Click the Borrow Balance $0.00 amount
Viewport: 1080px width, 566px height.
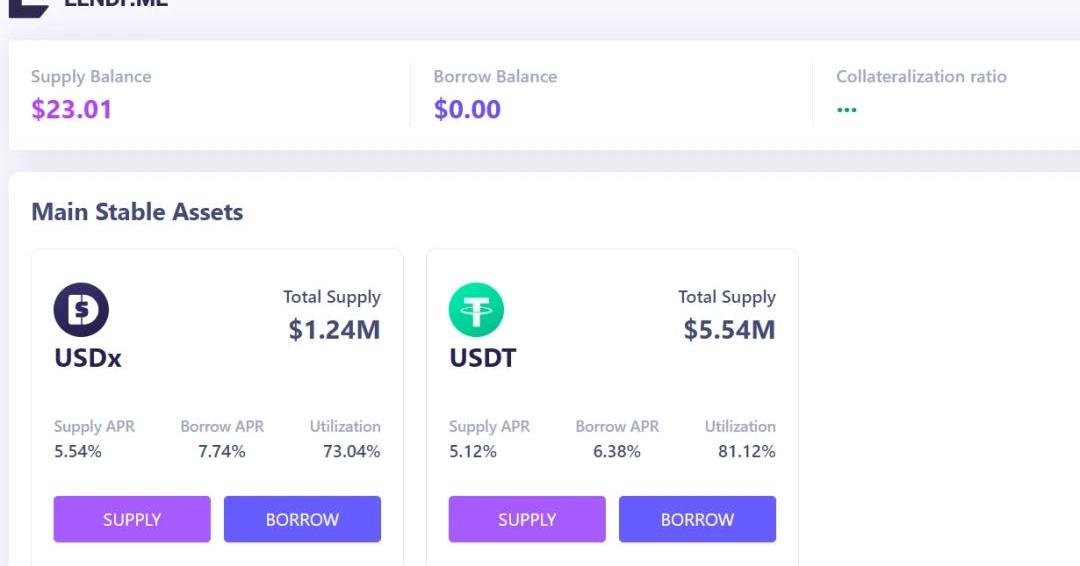click(x=467, y=109)
